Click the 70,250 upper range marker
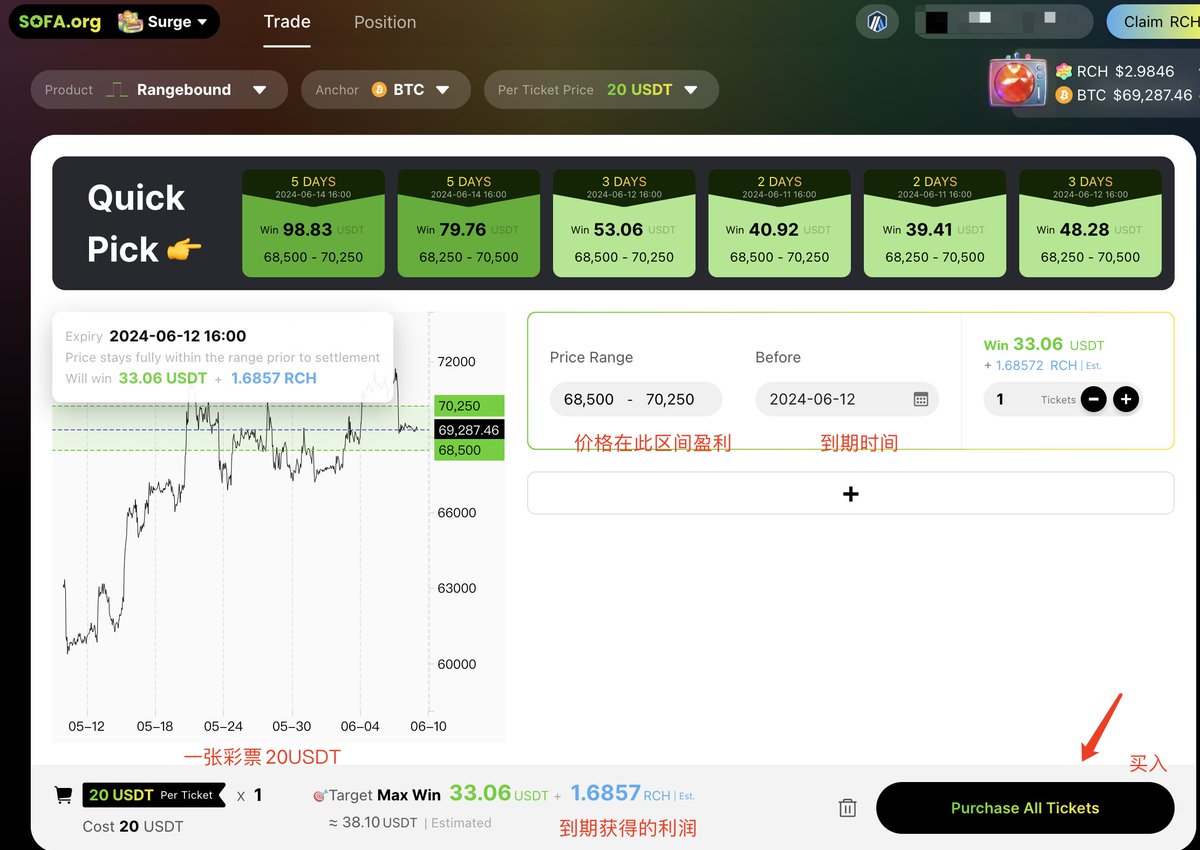1200x850 pixels. tap(469, 405)
